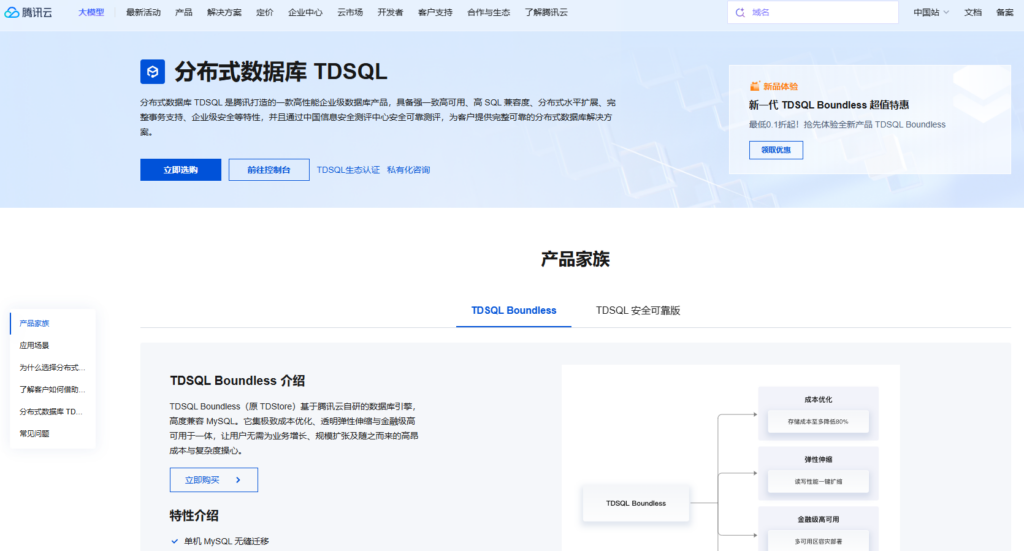Jump to 分布式数据库 TD... in side navigation

tap(51, 412)
